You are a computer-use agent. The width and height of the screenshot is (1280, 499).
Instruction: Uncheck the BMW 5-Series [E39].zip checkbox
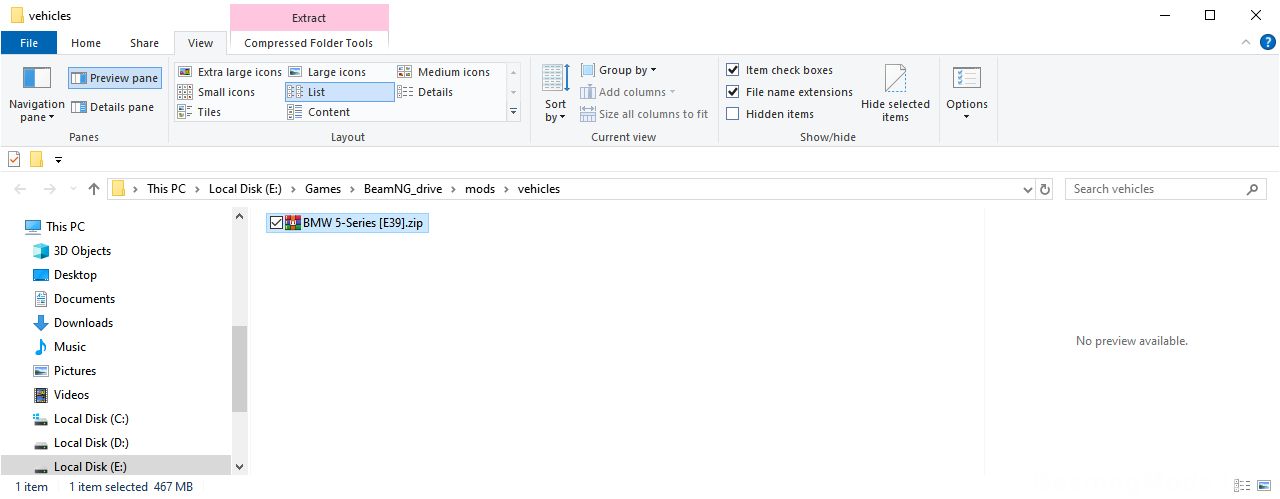tap(277, 222)
